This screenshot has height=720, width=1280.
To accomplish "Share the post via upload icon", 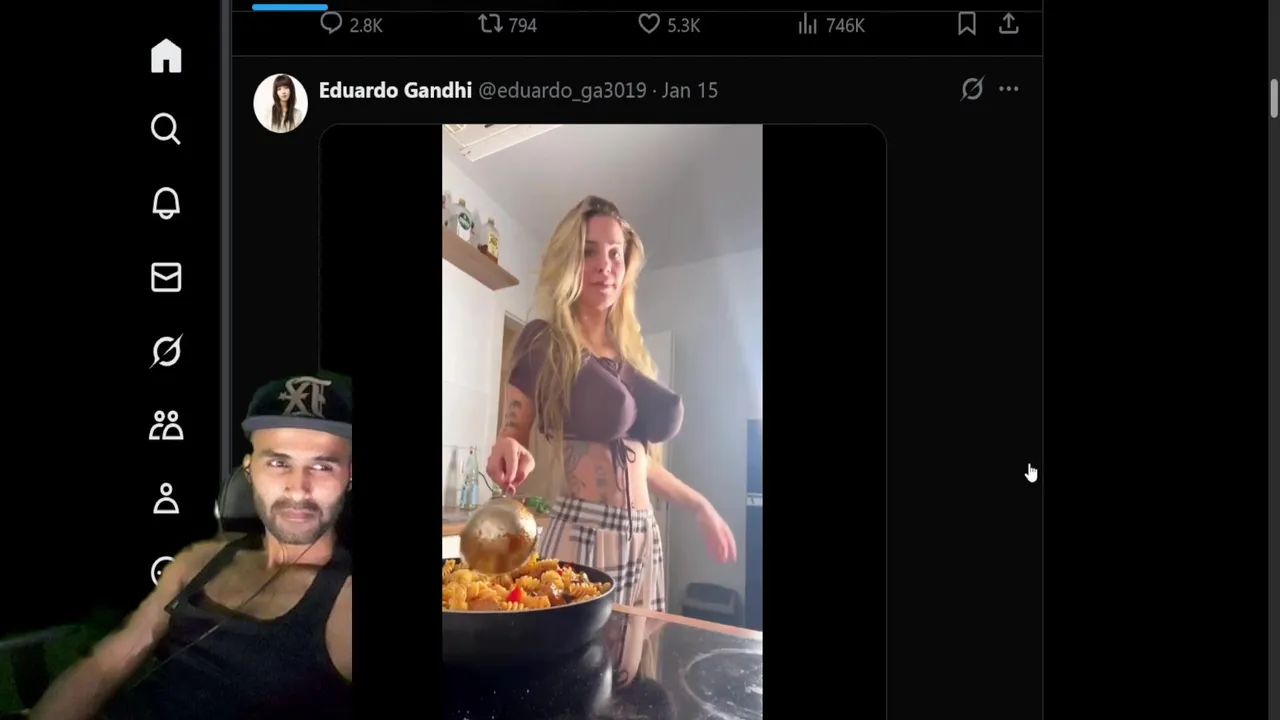I will point(1008,24).
